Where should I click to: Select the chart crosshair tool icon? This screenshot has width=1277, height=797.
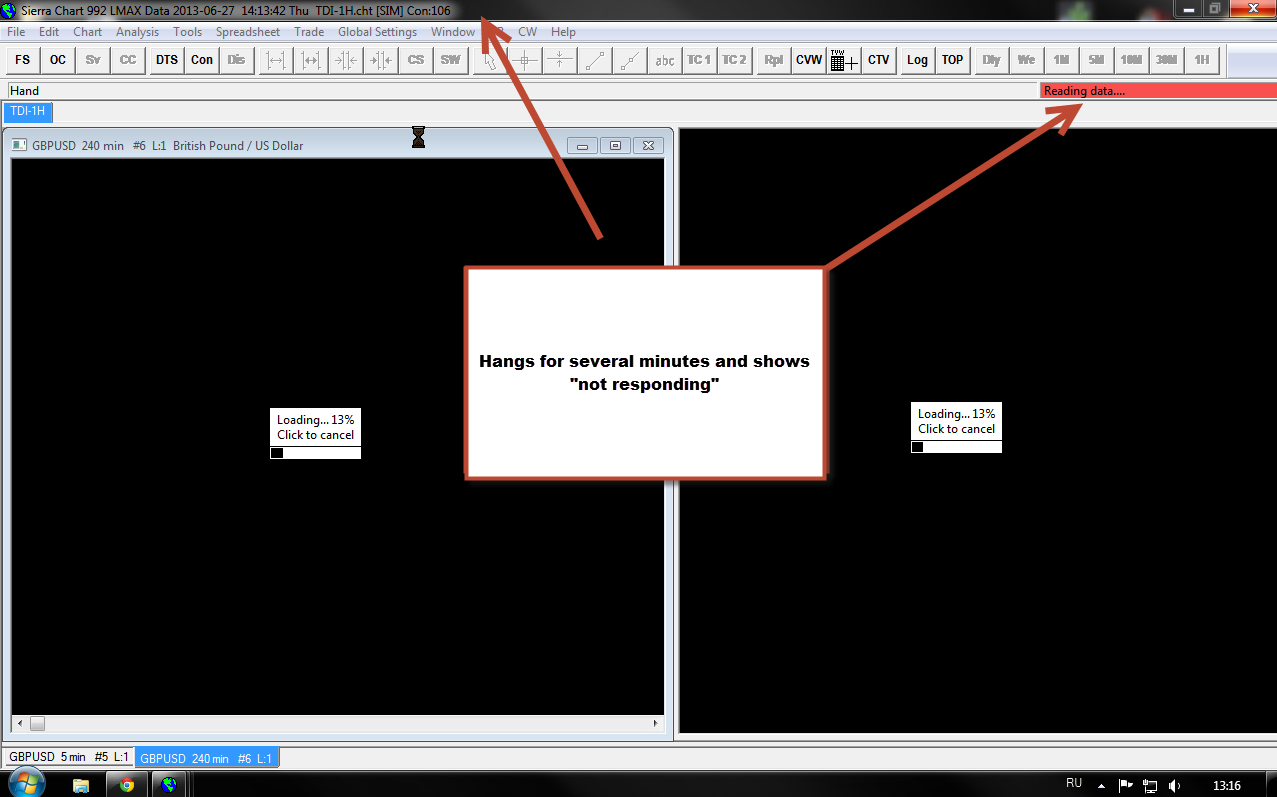click(x=525, y=60)
